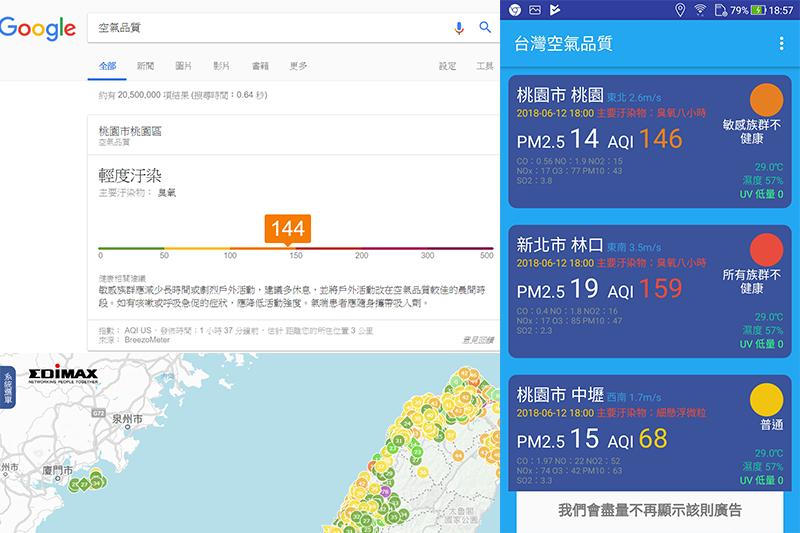Click the 東南 3.5m/s wind reading
This screenshot has width=800, height=533.
point(634,247)
